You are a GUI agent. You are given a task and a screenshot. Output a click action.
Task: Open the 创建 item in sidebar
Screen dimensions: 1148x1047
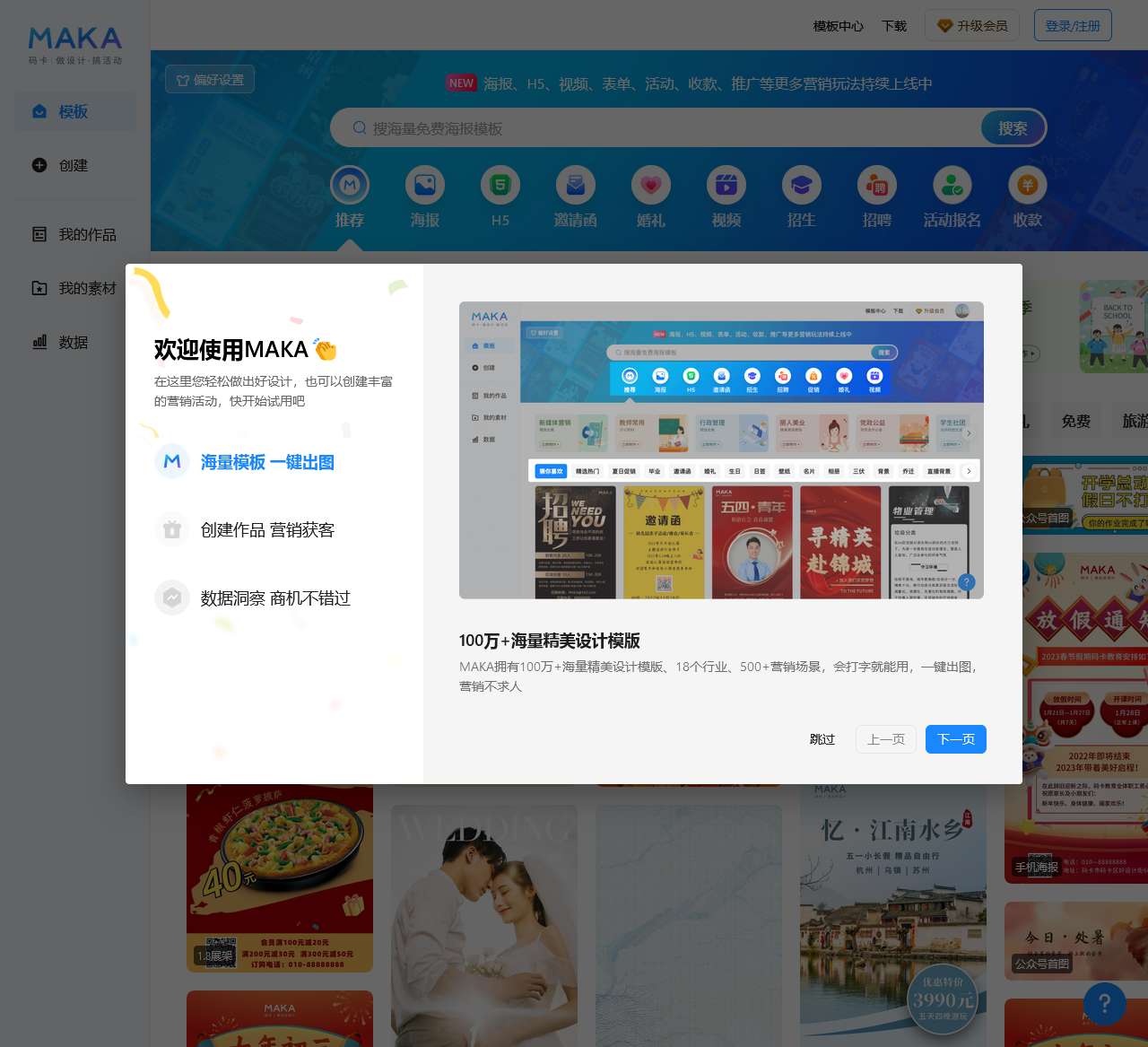(x=75, y=165)
